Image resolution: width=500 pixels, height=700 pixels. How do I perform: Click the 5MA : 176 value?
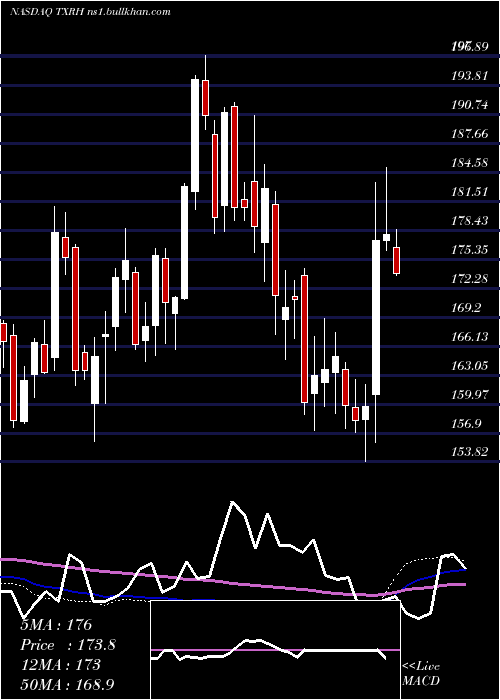coord(56,625)
